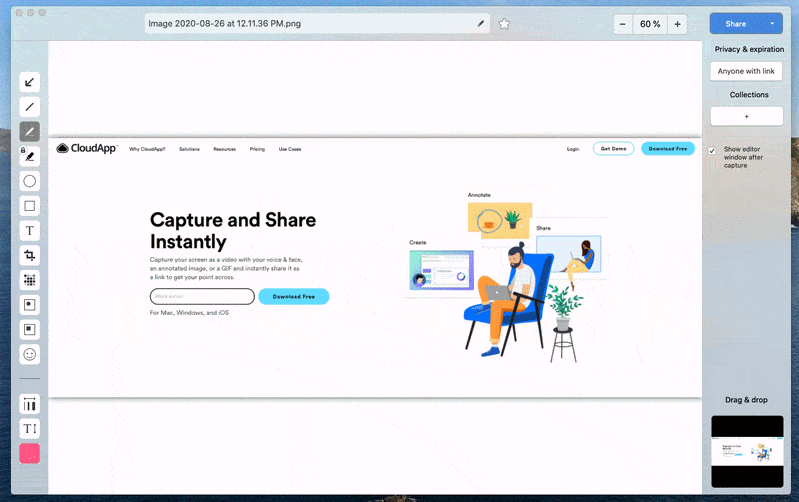This screenshot has height=502, width=799.
Task: Toggle Show editor window after capture checkbox
Action: pyautogui.click(x=712, y=151)
